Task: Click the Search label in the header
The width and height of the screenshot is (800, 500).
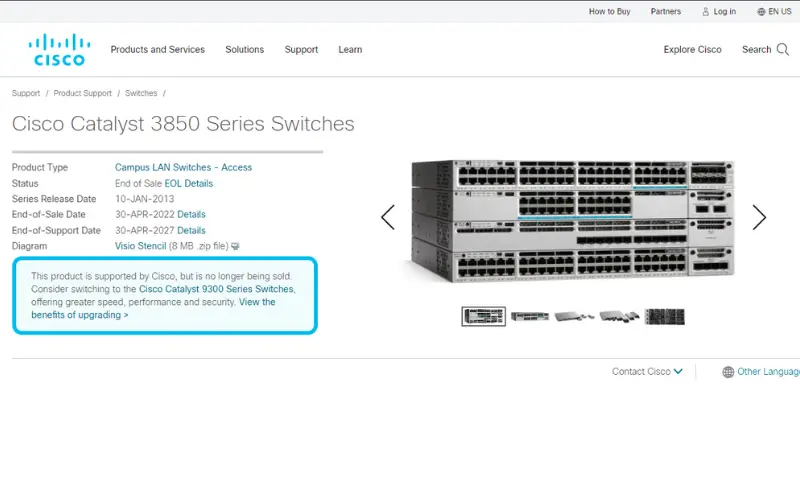Action: tap(756, 49)
